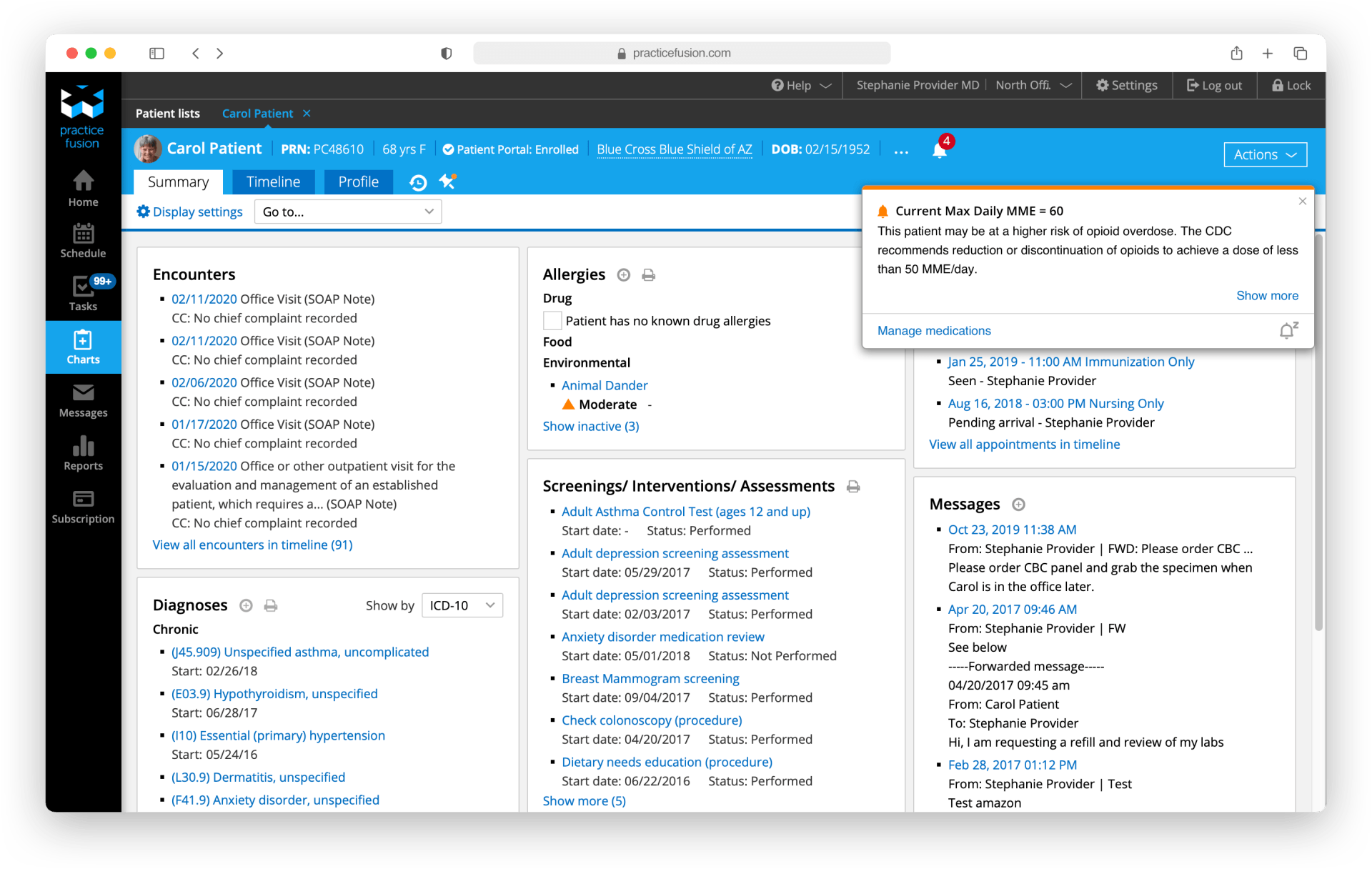The width and height of the screenshot is (1372, 869).
Task: Click the page vertical scrollbar
Action: coord(1318,432)
